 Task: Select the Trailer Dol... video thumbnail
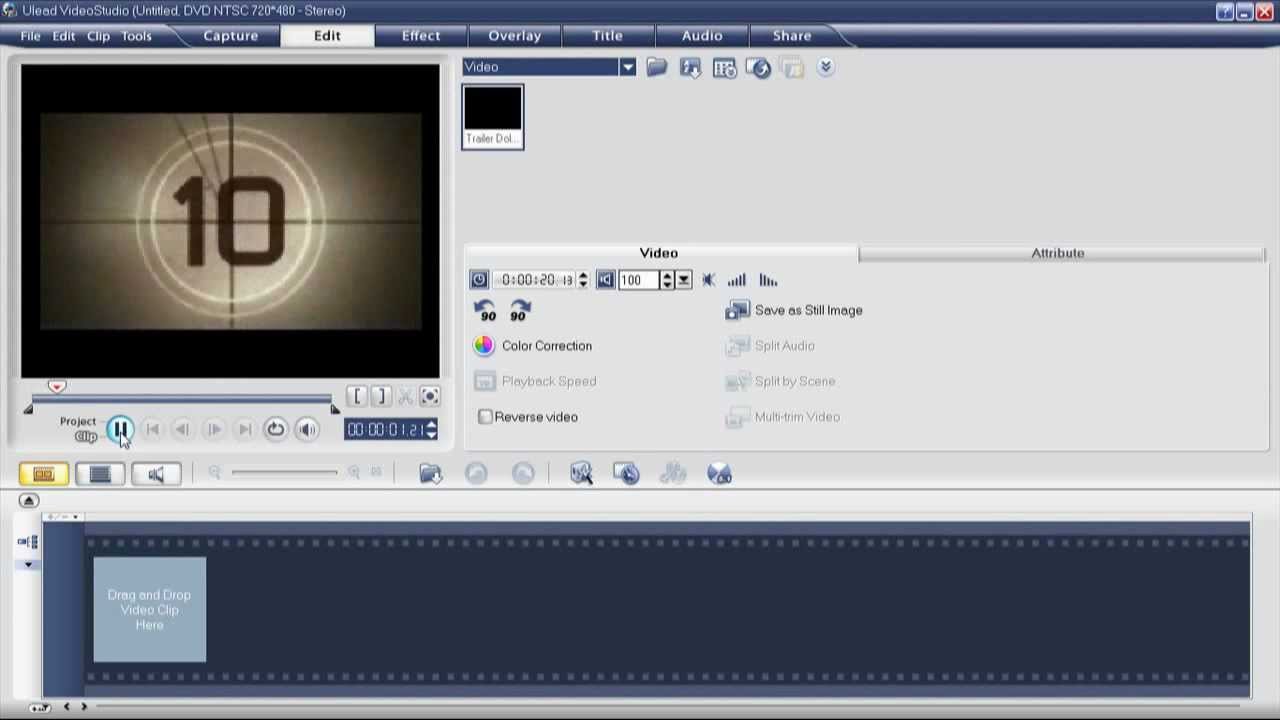click(492, 117)
